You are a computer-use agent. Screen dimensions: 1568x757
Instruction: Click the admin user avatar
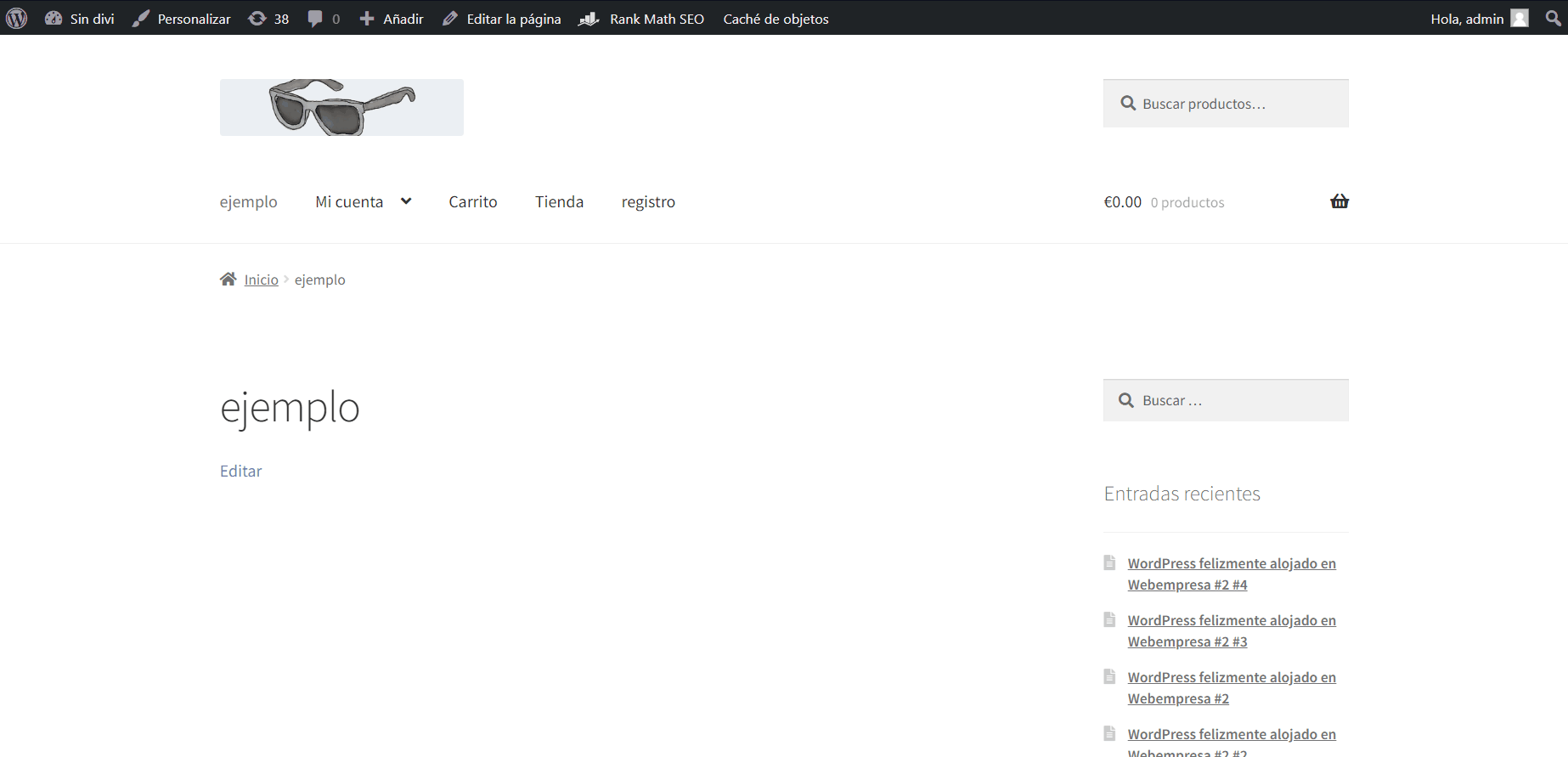coord(1520,18)
